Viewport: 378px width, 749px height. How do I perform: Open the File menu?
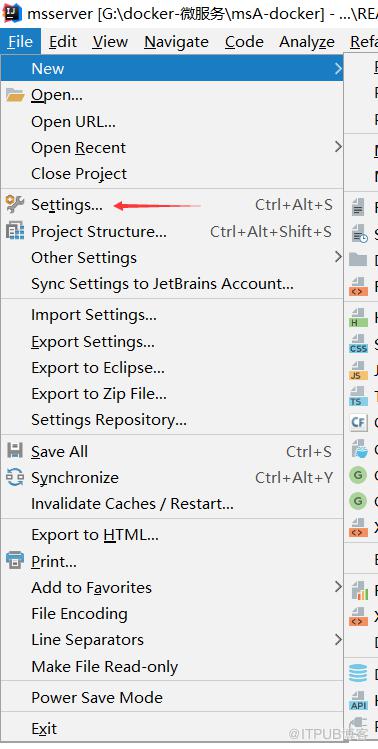pyautogui.click(x=21, y=42)
